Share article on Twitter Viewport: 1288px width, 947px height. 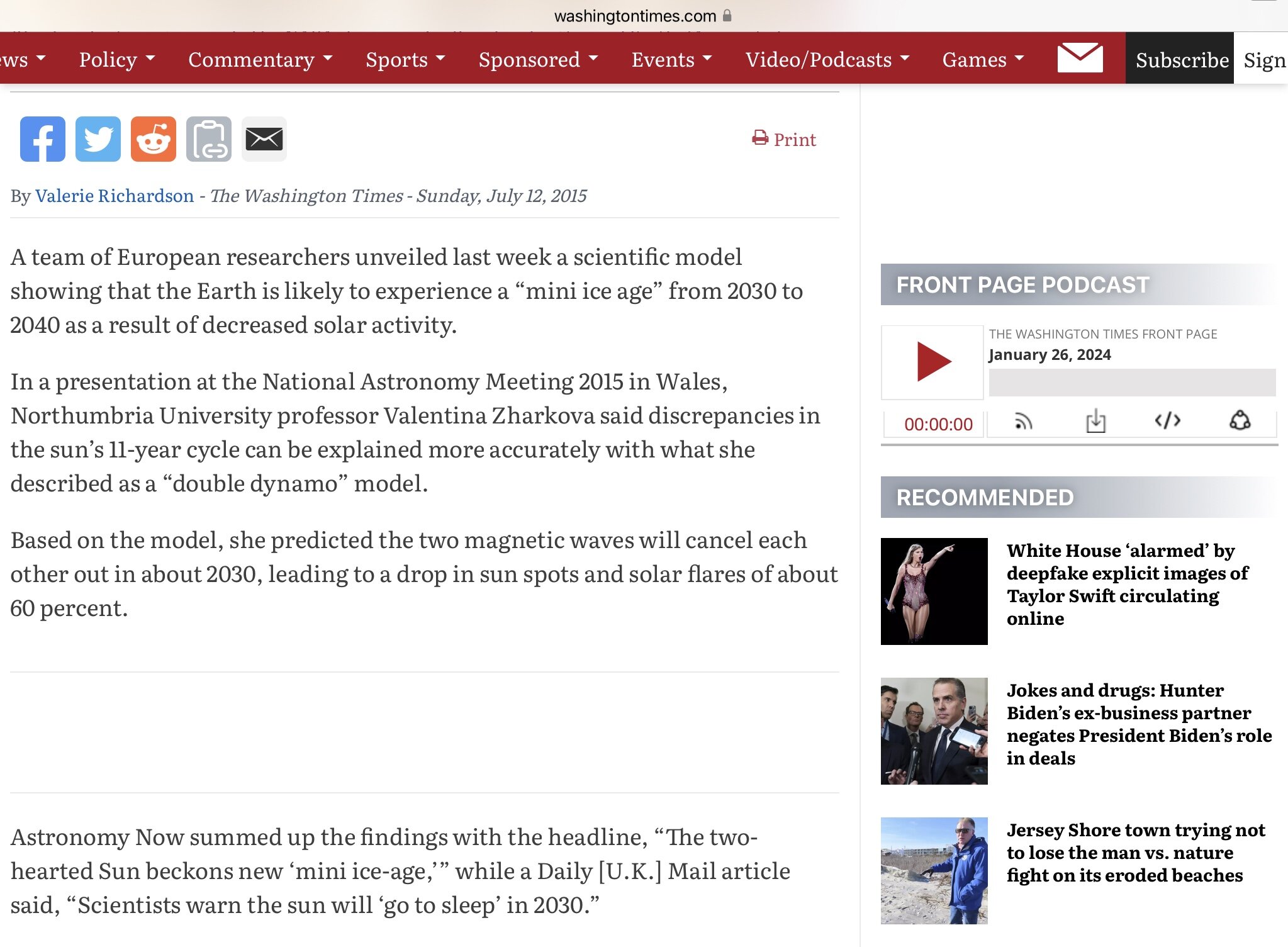(x=98, y=139)
